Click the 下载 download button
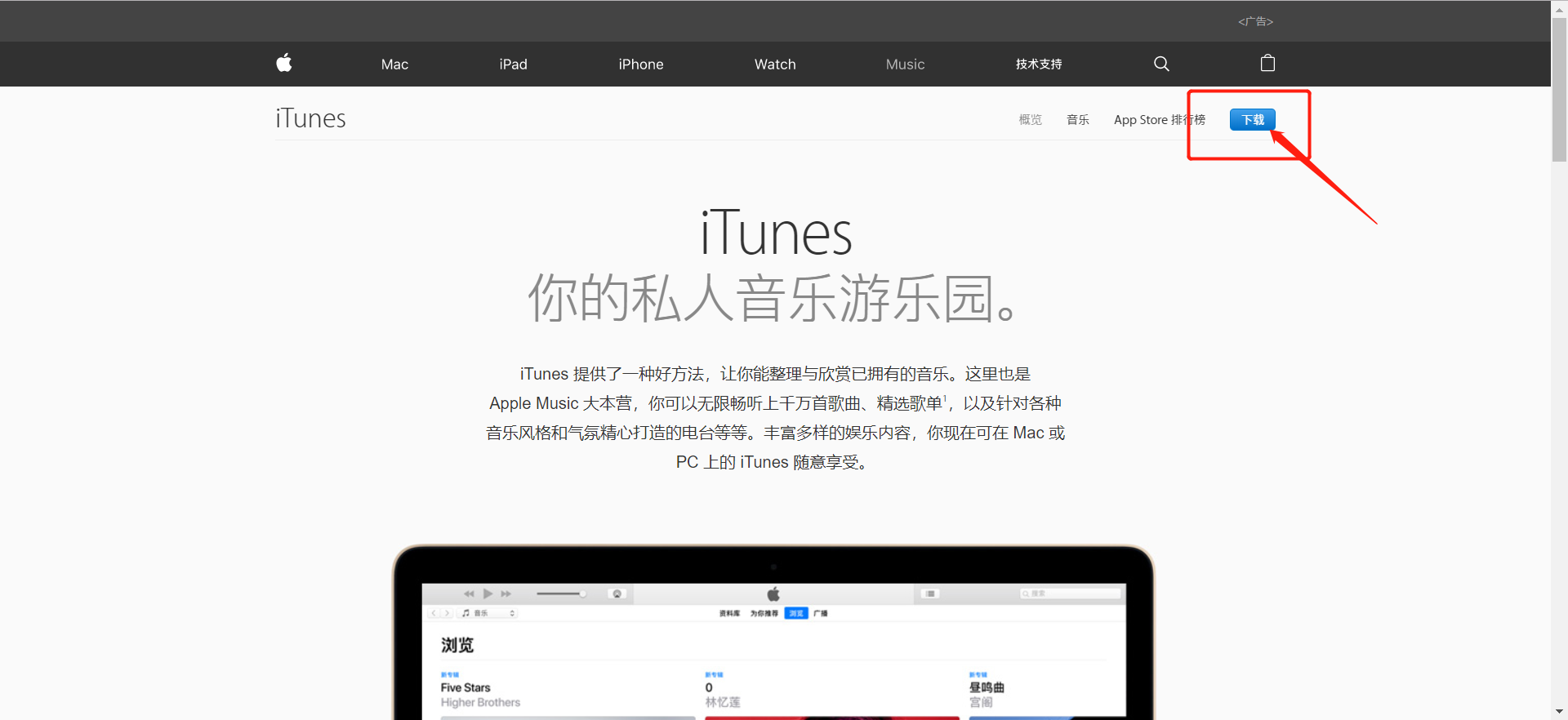Screen dimensions: 1568x720 [x=1253, y=119]
